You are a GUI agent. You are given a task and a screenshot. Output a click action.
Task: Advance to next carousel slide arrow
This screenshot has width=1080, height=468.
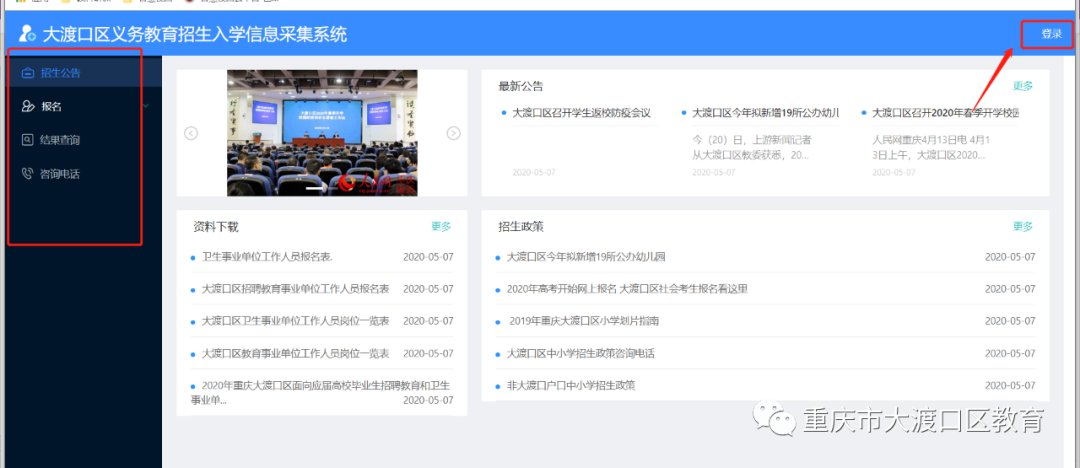point(453,133)
